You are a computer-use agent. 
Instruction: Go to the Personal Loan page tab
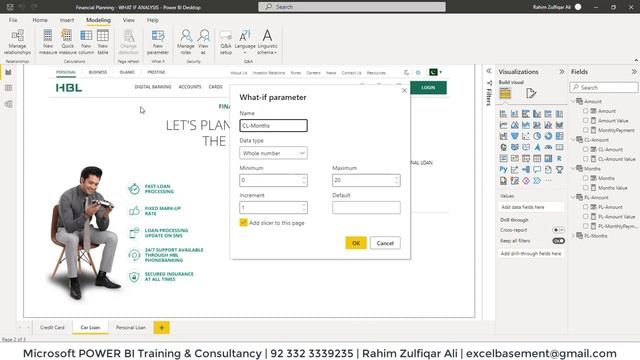point(131,327)
